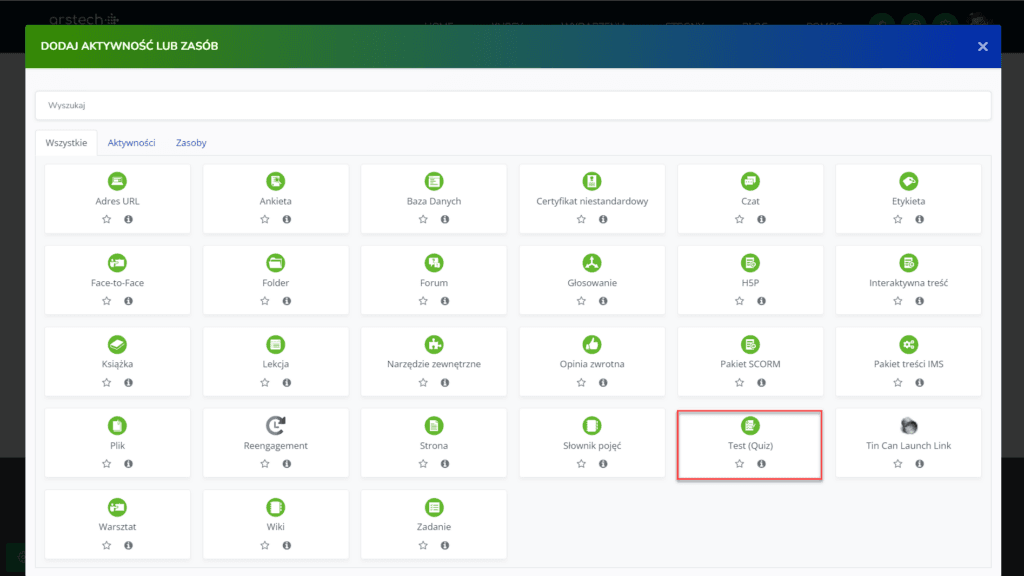Select Interaktywna treść icon
Screen dimensions: 1024x576
[x=908, y=263]
